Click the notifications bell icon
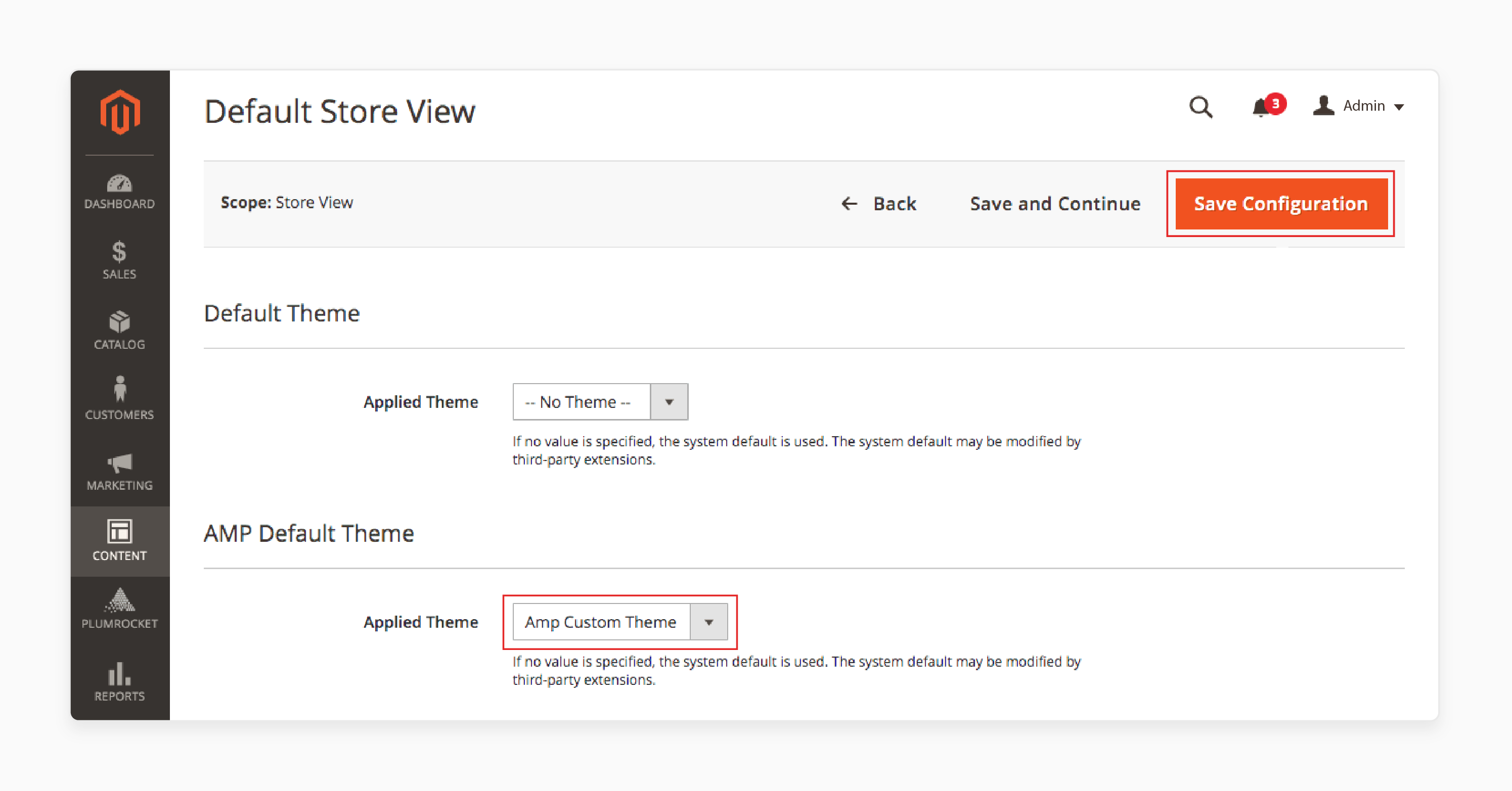 tap(1262, 106)
